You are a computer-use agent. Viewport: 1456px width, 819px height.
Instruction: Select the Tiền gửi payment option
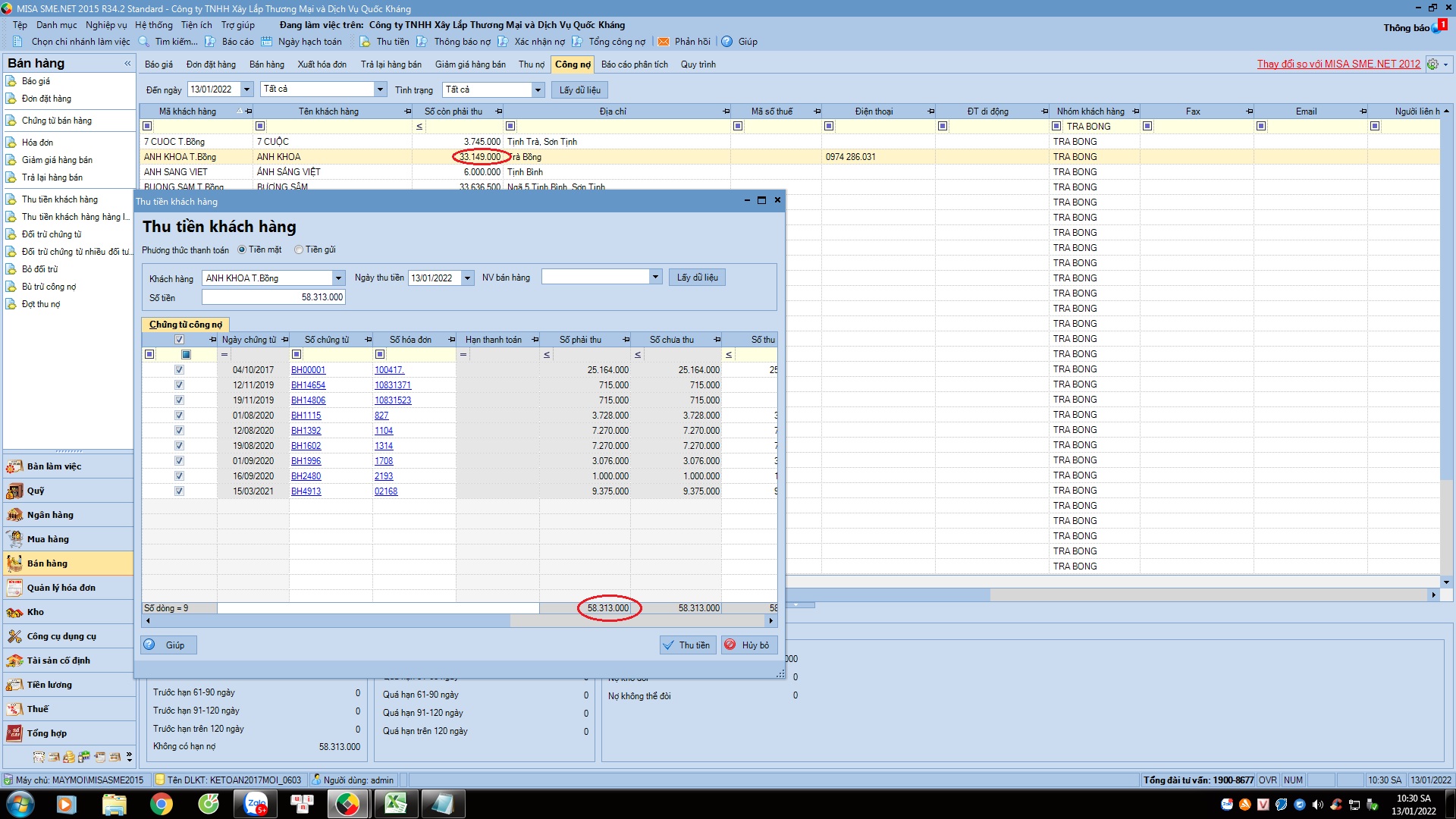click(299, 249)
